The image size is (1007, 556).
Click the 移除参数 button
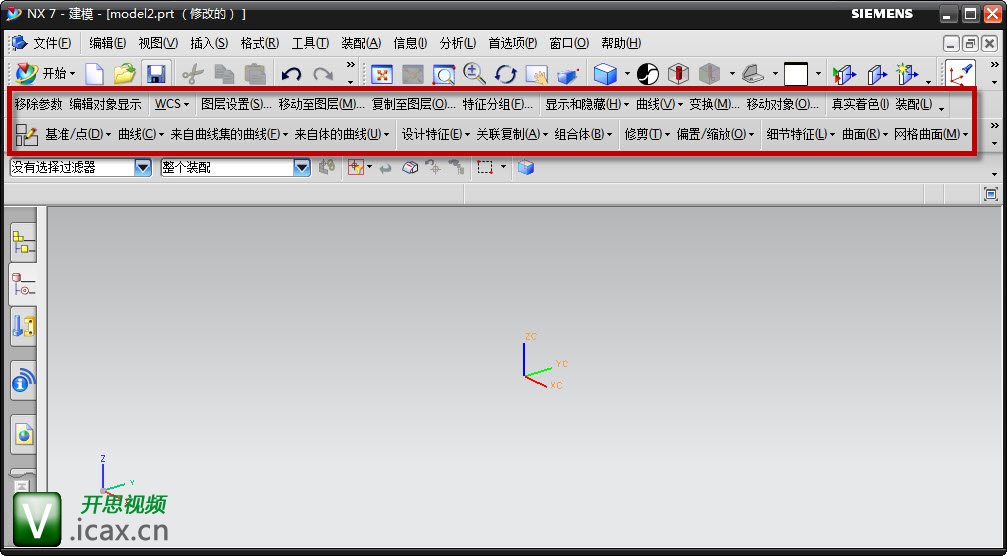[x=39, y=104]
